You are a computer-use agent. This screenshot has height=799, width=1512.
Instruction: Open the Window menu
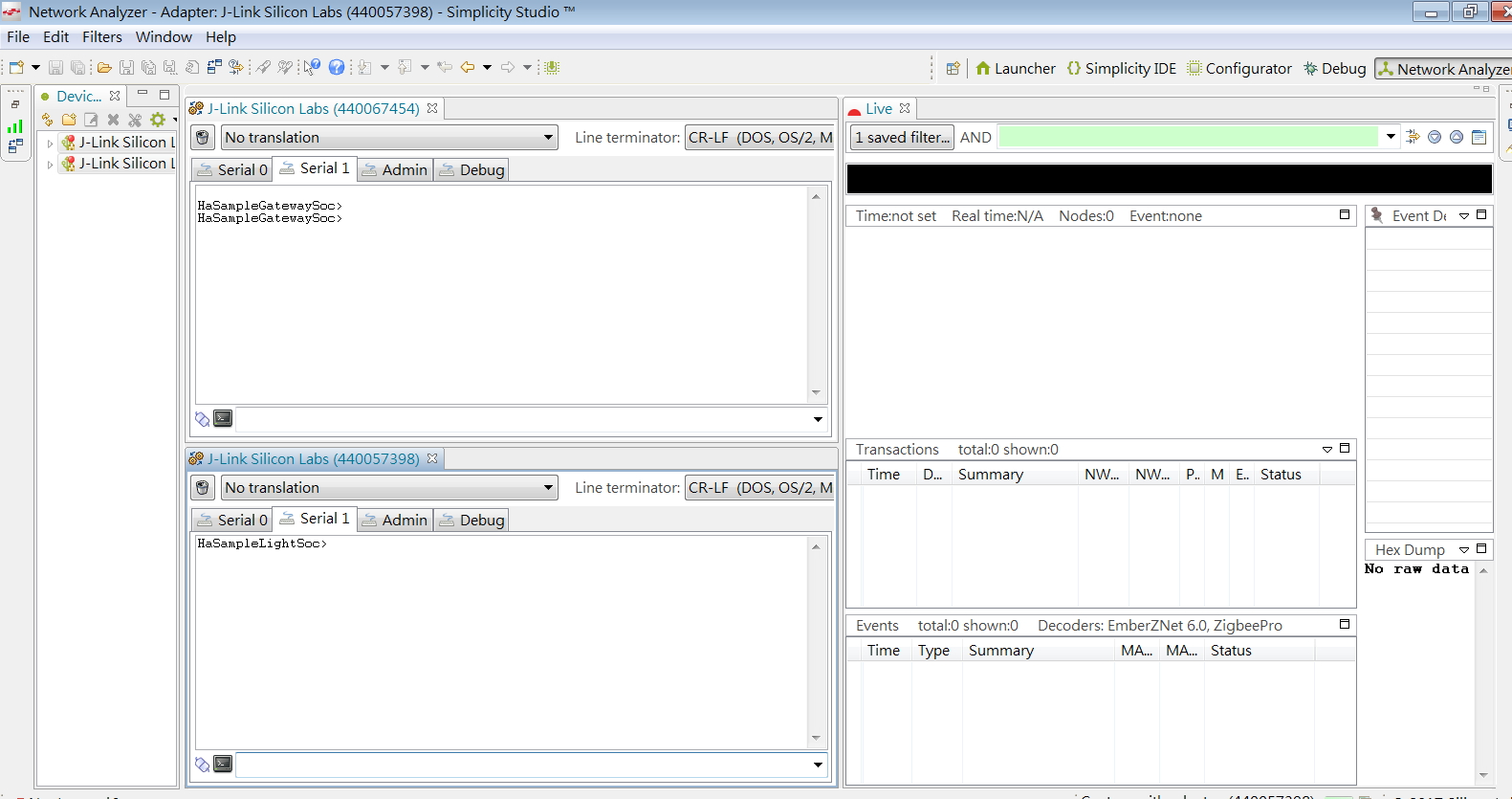[164, 37]
